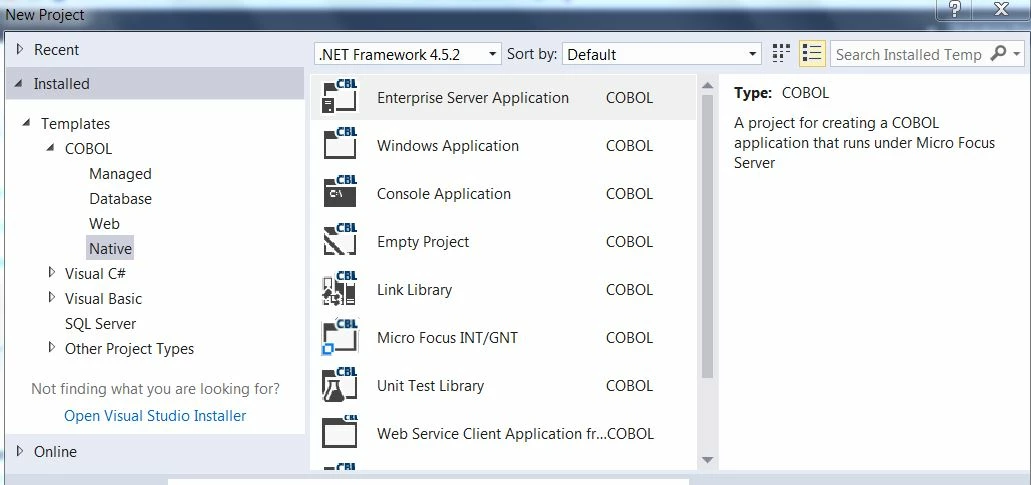Select the Visual Basic templates category

point(103,298)
